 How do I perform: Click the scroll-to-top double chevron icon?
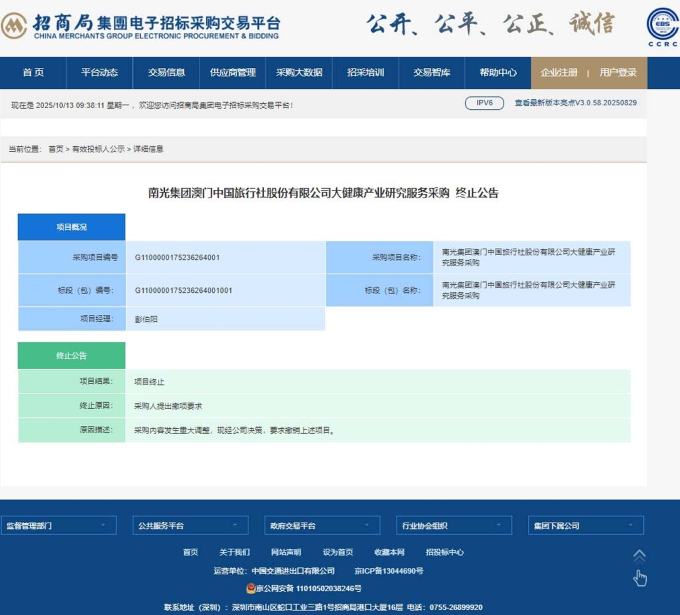click(639, 555)
